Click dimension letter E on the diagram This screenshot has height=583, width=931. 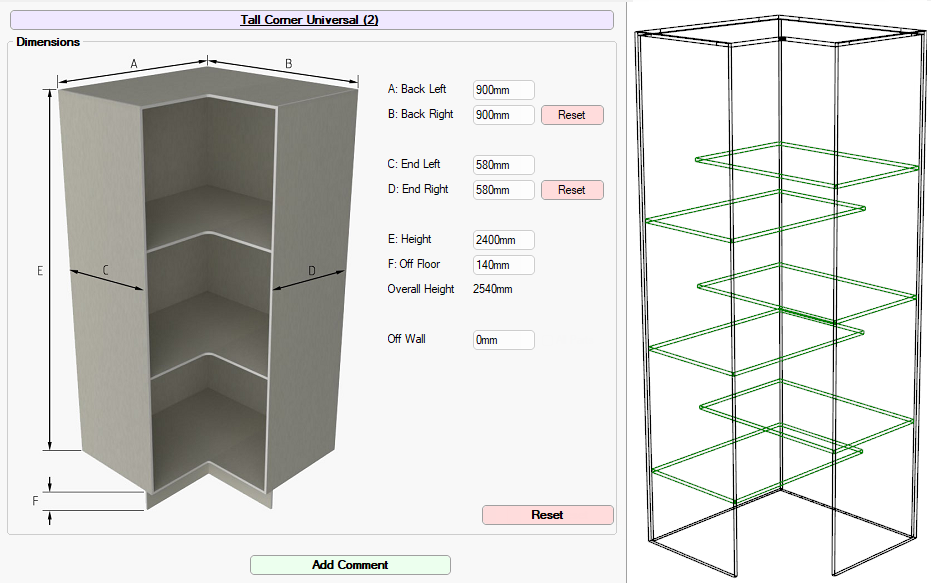pyautogui.click(x=40, y=271)
